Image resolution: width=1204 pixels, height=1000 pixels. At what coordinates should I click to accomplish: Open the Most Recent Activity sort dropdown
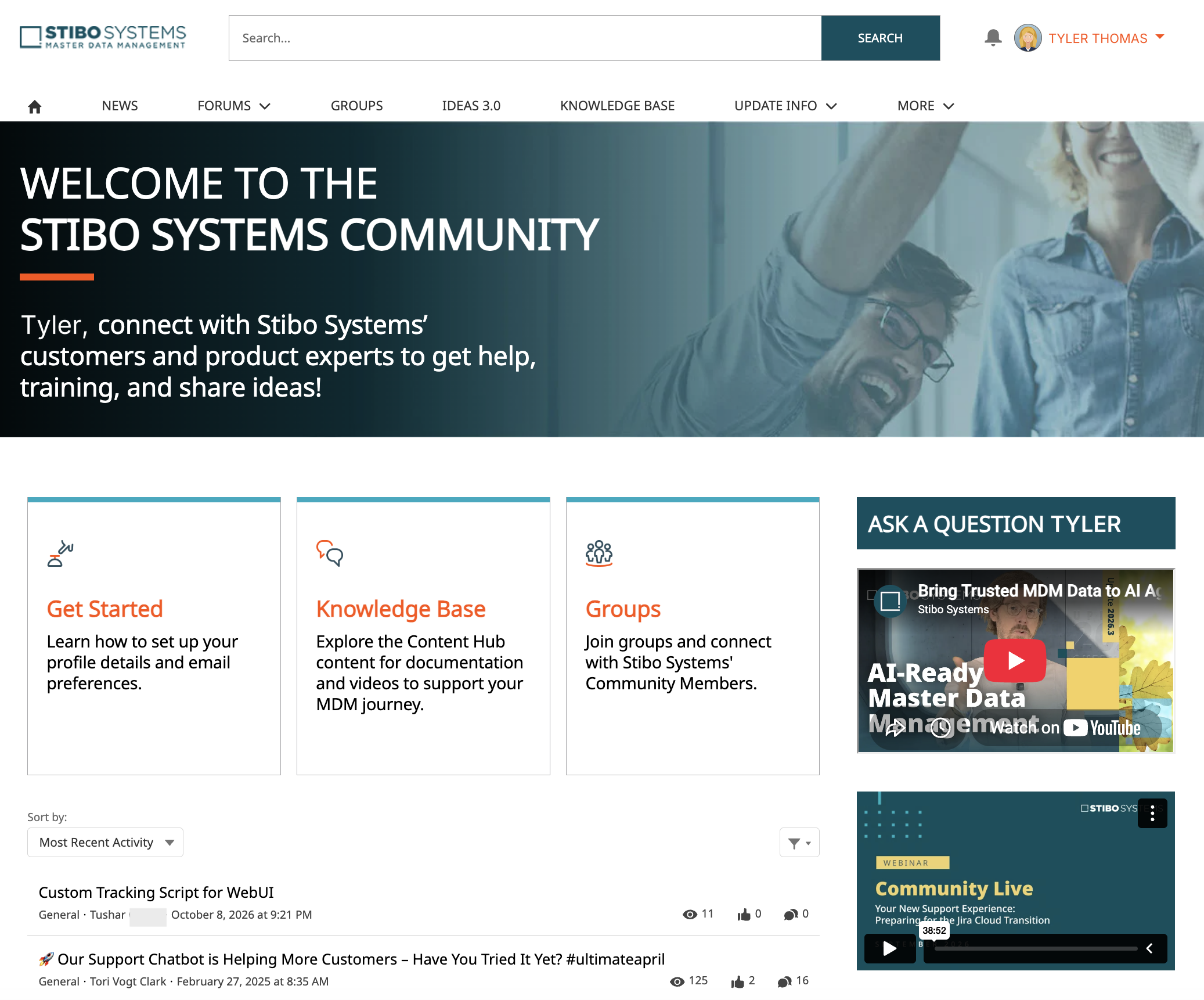pyautogui.click(x=105, y=843)
